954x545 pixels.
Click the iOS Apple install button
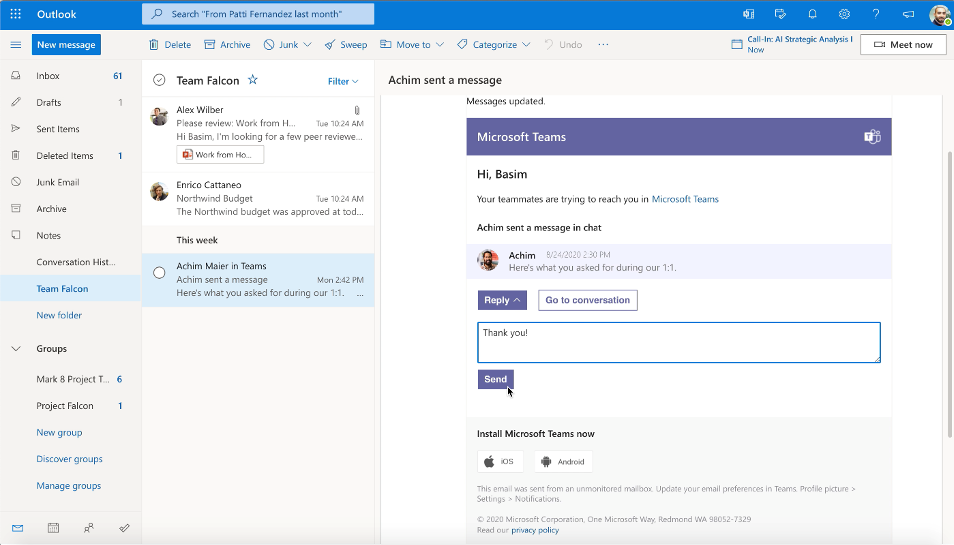[500, 462]
